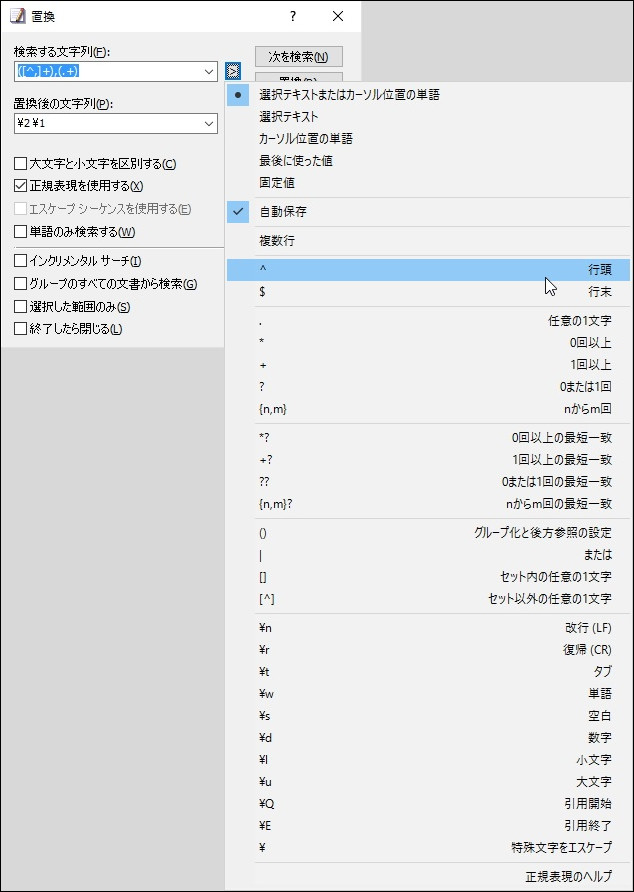Insert [^] セット以外の任意の1文字
The height and width of the screenshot is (892, 634).
[x=429, y=599]
